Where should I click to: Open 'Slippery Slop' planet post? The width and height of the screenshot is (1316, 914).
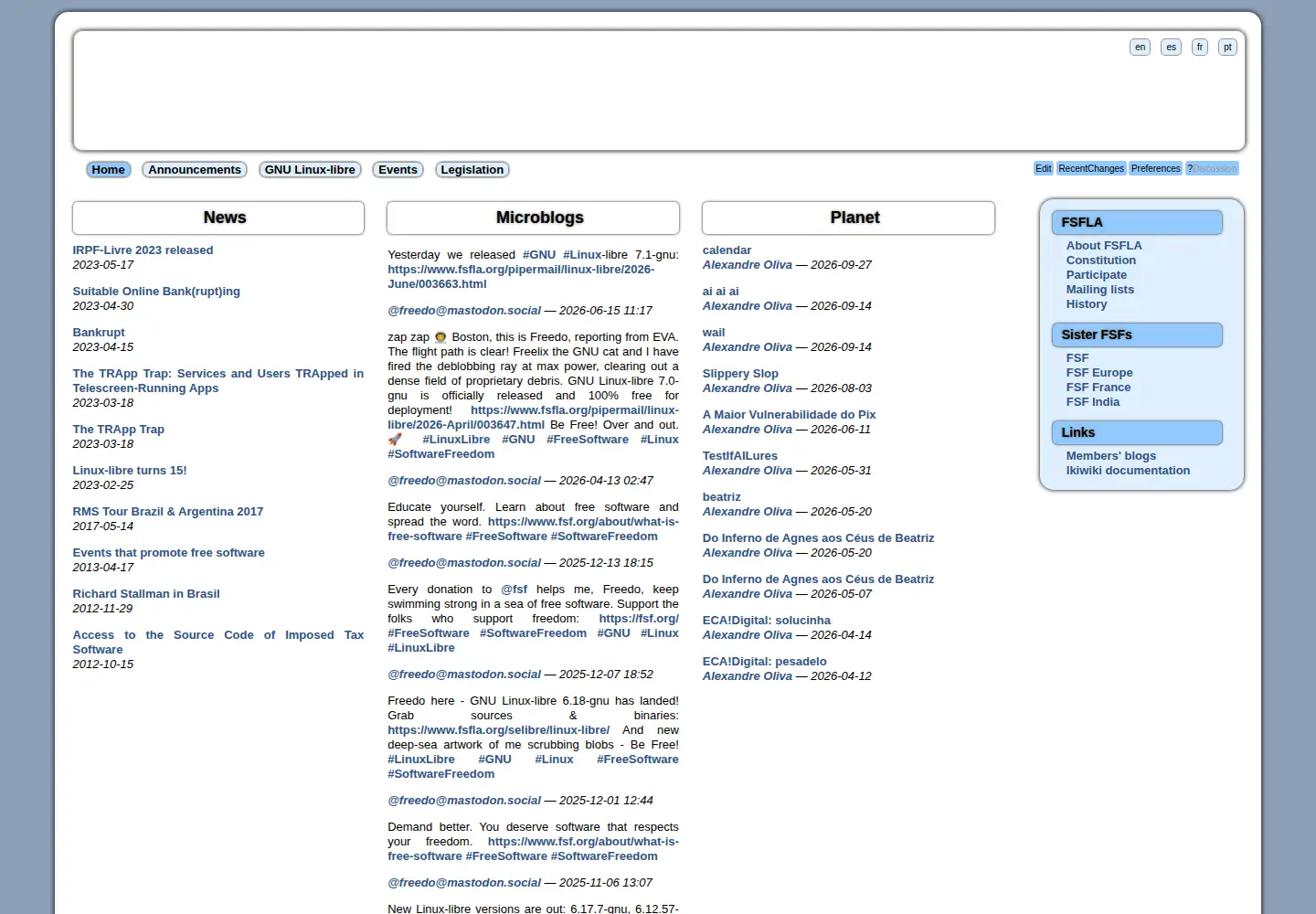click(740, 373)
